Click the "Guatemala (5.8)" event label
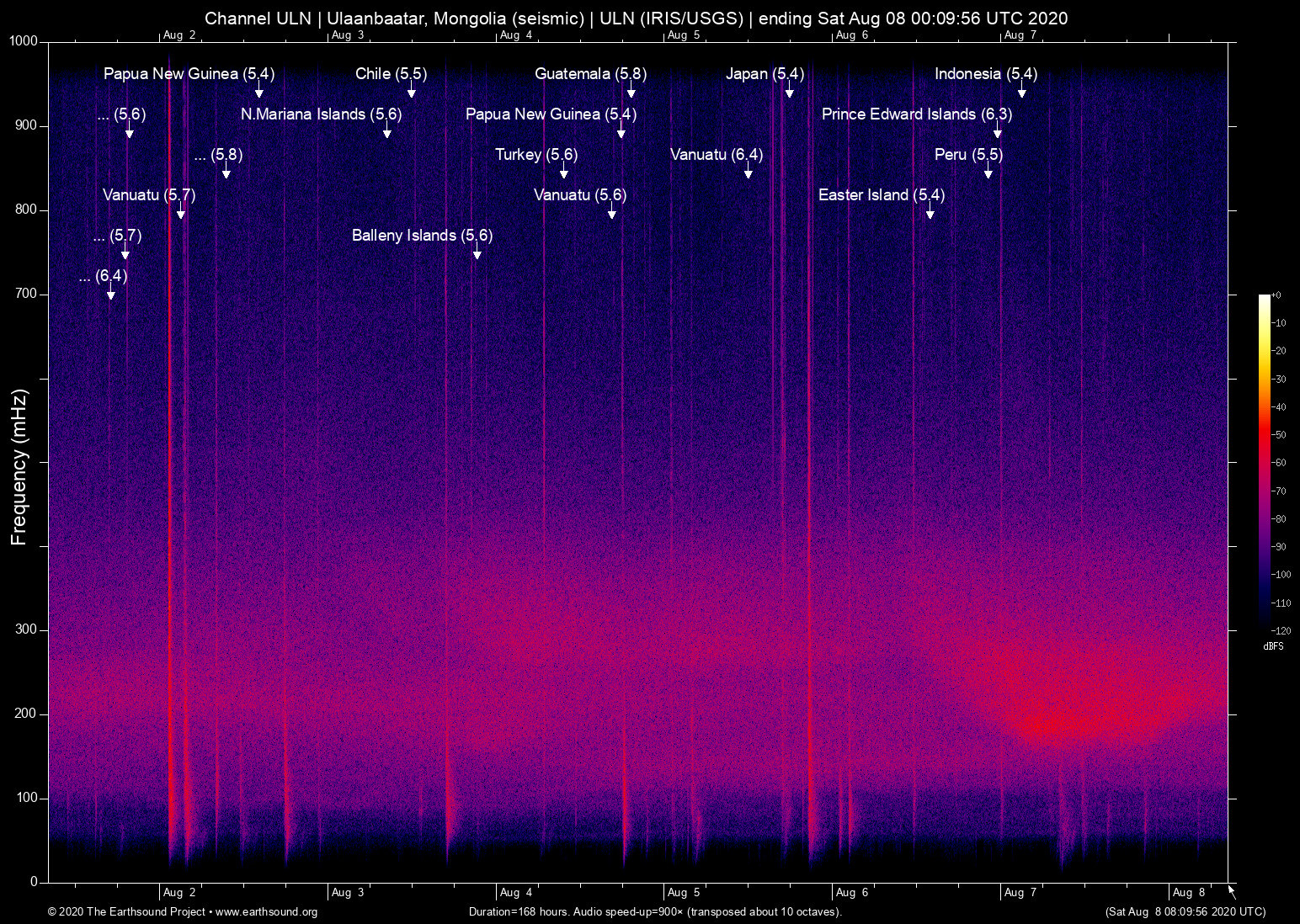 (x=590, y=74)
